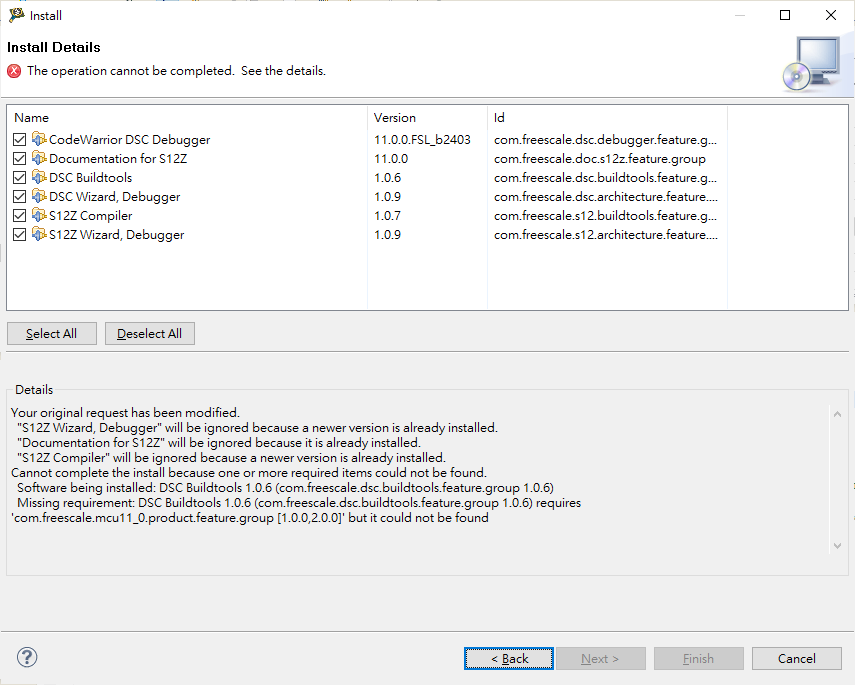Click the Documentation for S12Z feature icon
The width and height of the screenshot is (855, 685).
[39, 158]
